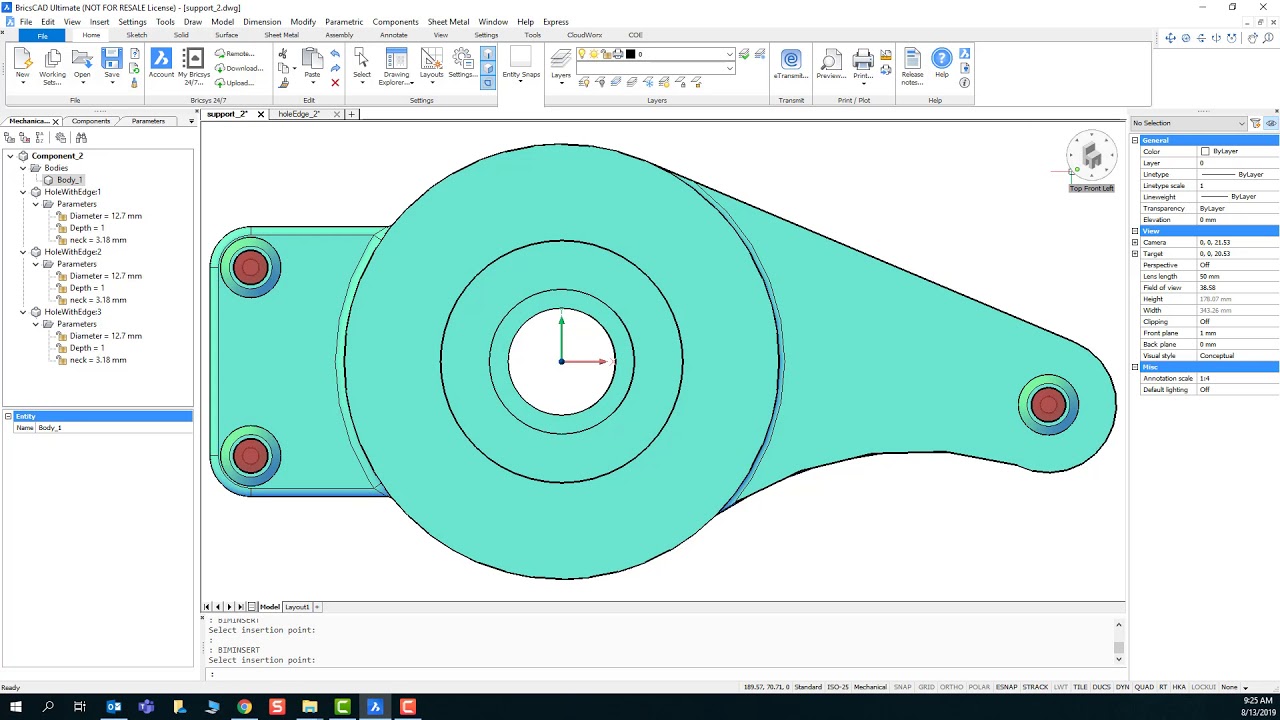This screenshot has height=720, width=1280.
Task: Open the Entity Snaps button
Action: [x=521, y=62]
